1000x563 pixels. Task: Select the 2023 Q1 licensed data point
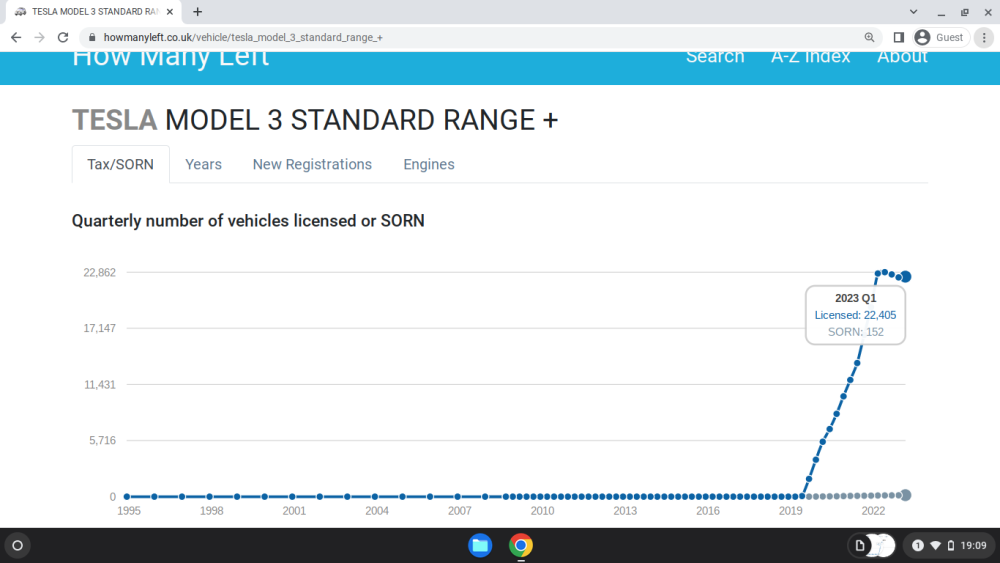tap(906, 277)
